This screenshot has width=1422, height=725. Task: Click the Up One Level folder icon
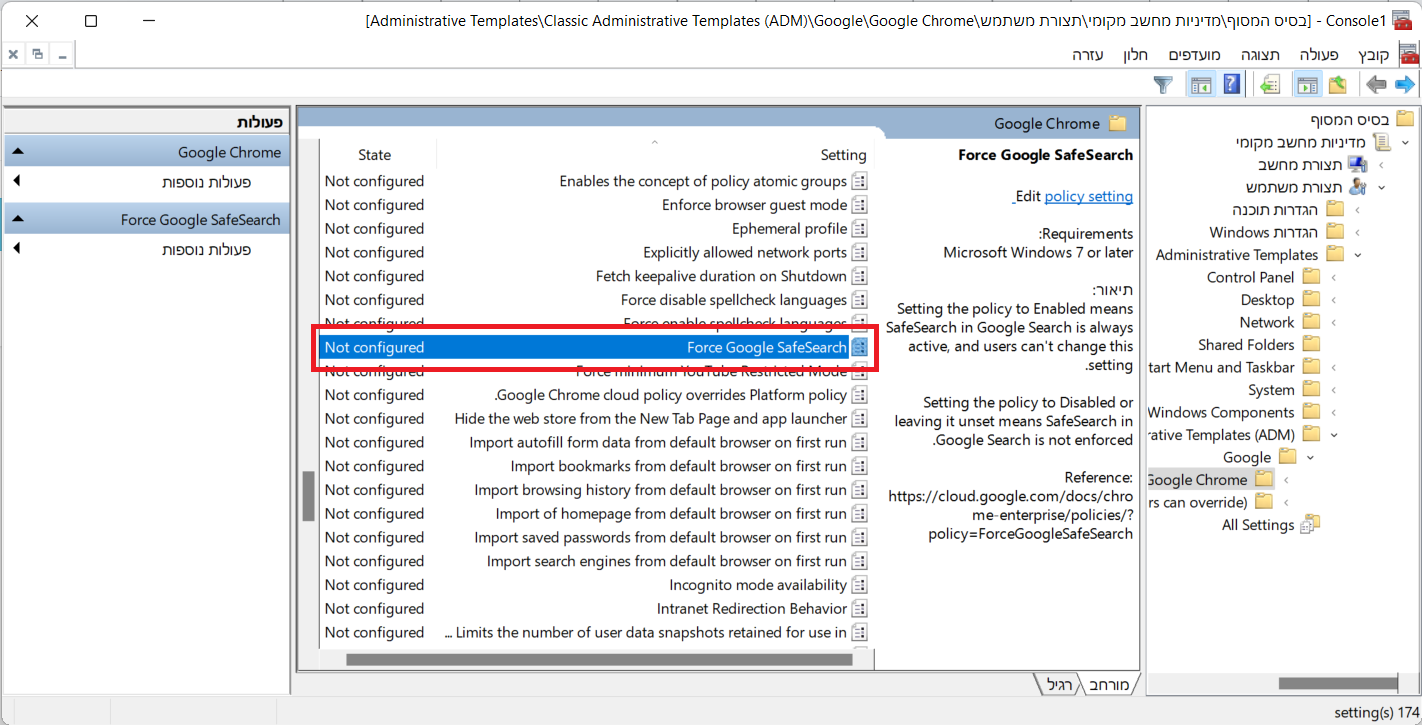[1337, 84]
